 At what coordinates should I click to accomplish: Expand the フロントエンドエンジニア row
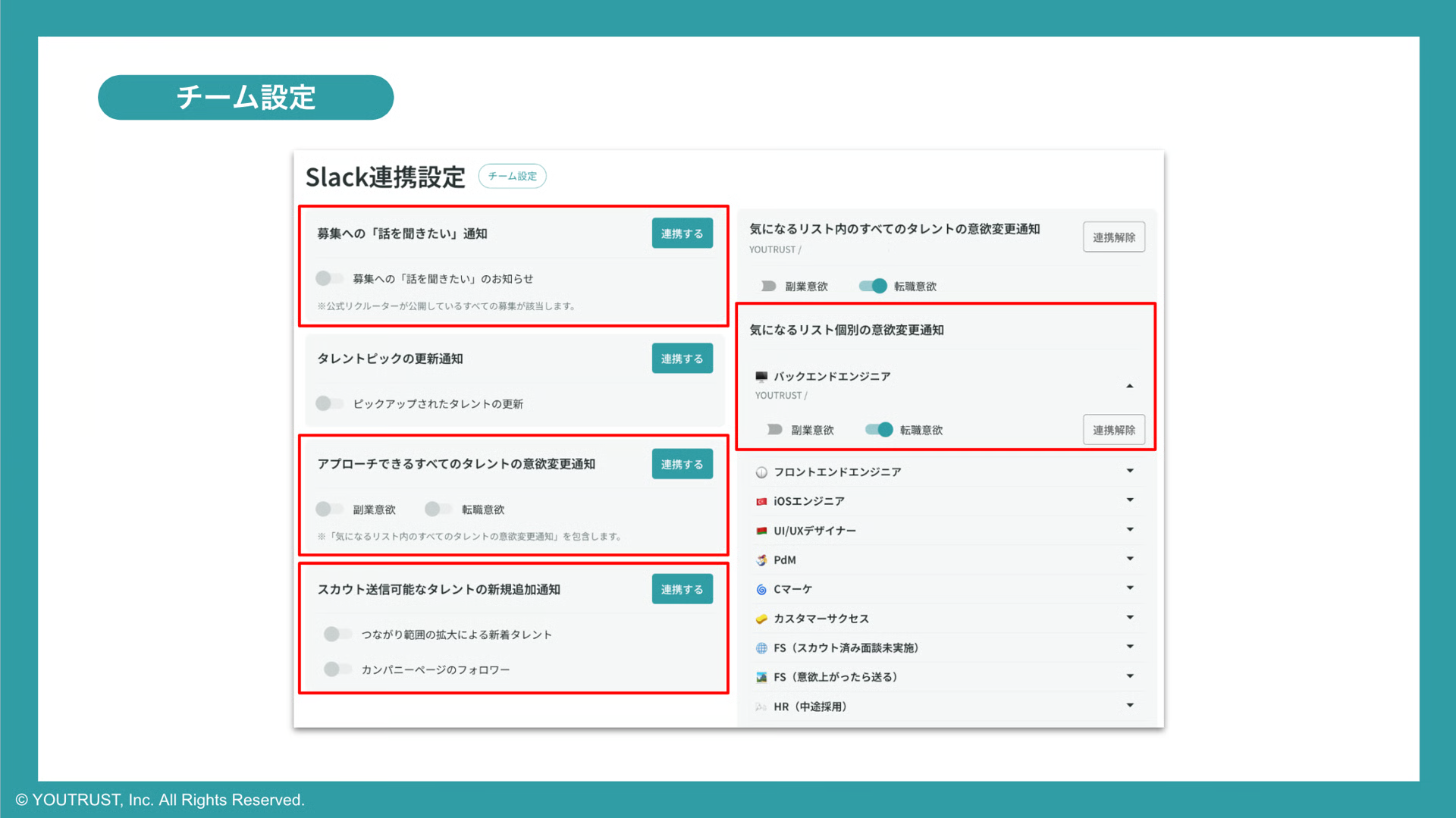pyautogui.click(x=1130, y=471)
